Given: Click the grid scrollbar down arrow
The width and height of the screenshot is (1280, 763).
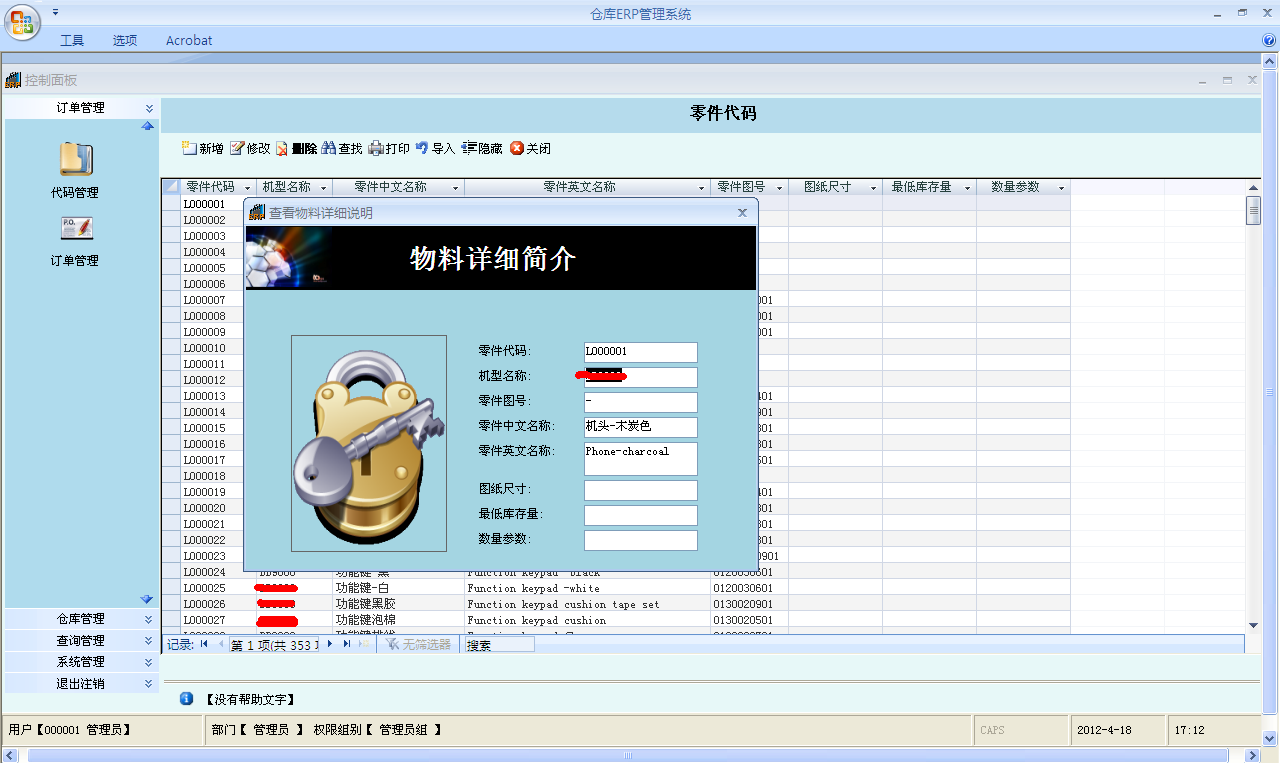Looking at the screenshot, I should coord(1253,625).
